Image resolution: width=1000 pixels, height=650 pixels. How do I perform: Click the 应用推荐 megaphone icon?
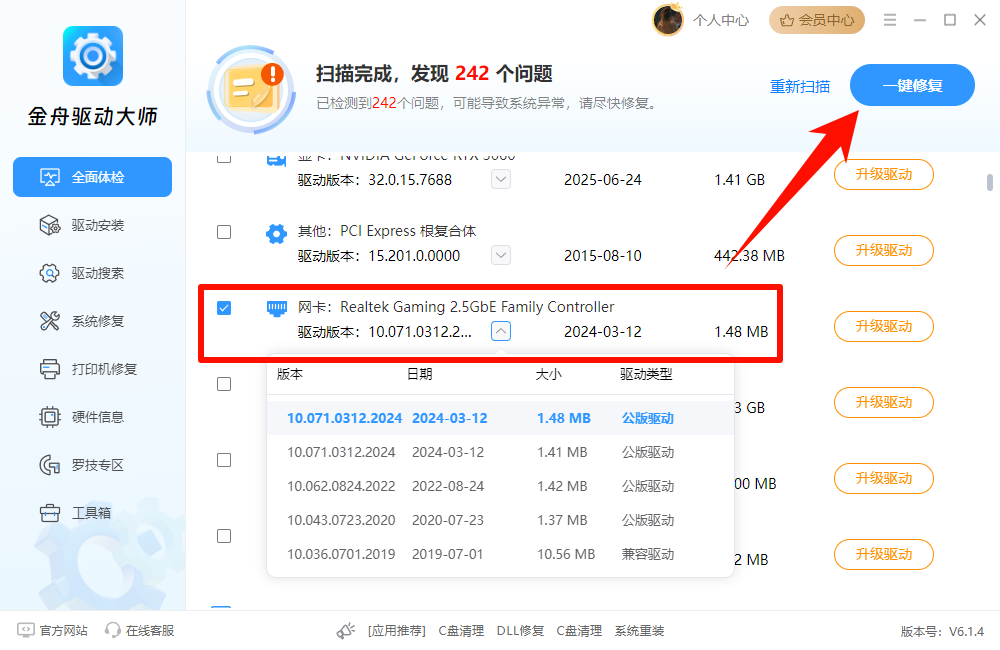coord(346,631)
